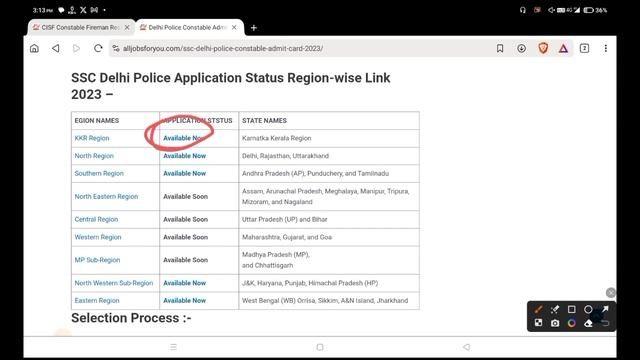The height and width of the screenshot is (360, 640).
Task: Click Available Soon in Western Region row
Action: pyautogui.click(x=185, y=237)
